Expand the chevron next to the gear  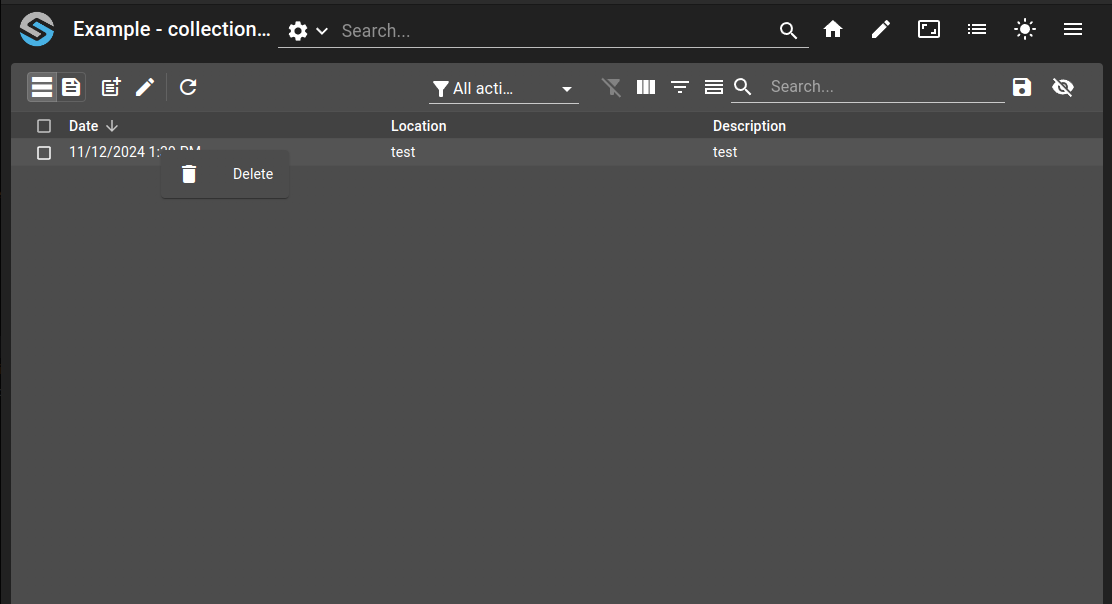321,31
